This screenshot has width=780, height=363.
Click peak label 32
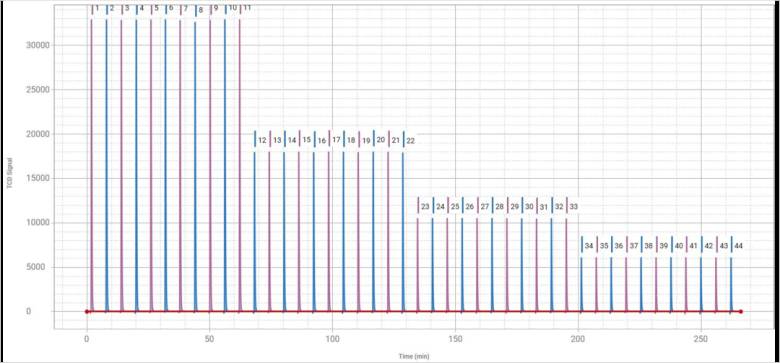559,206
